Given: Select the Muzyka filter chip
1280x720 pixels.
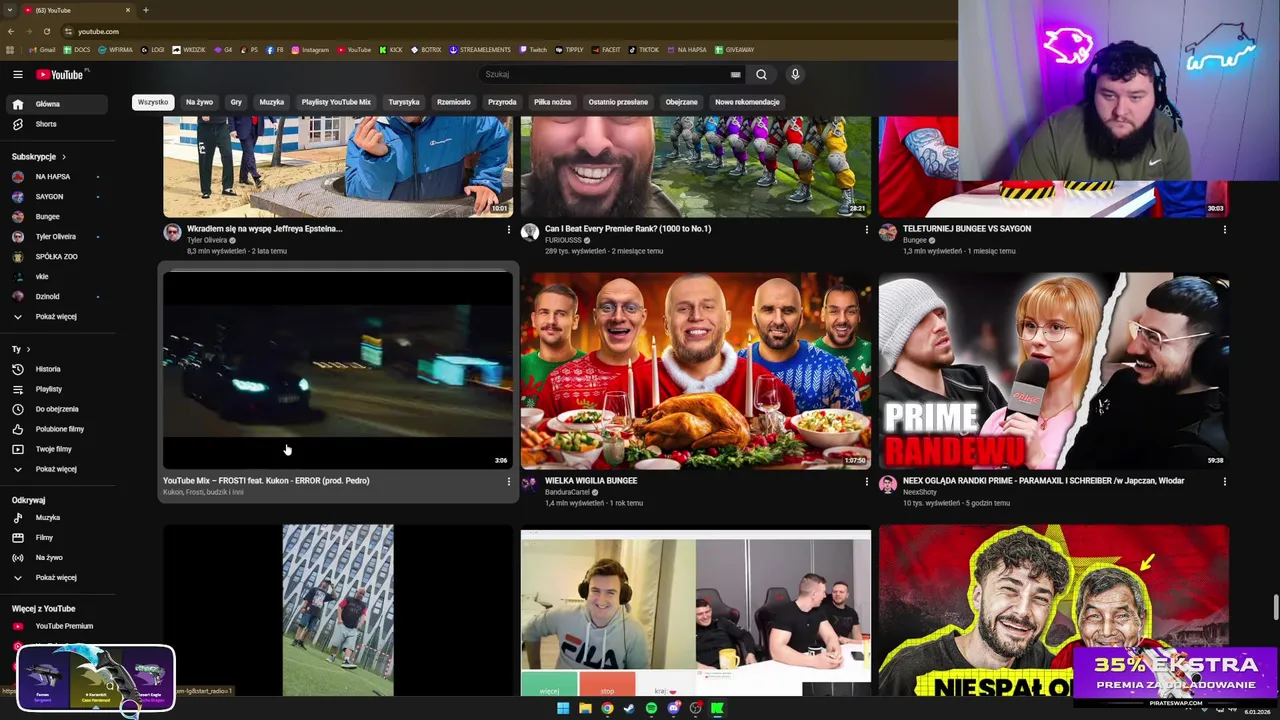Looking at the screenshot, I should tap(272, 102).
